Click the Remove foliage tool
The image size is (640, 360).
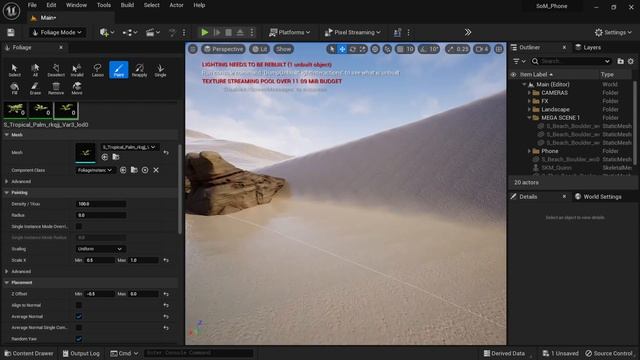(56, 88)
